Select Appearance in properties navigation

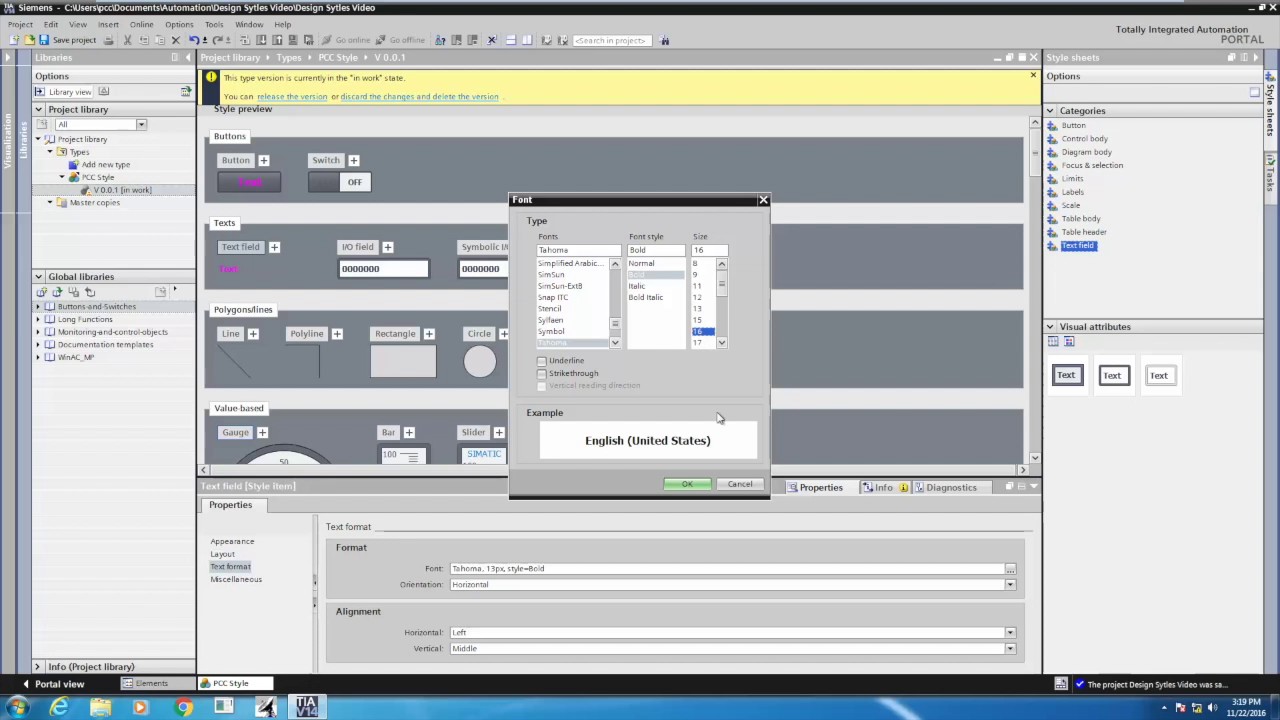tap(232, 541)
